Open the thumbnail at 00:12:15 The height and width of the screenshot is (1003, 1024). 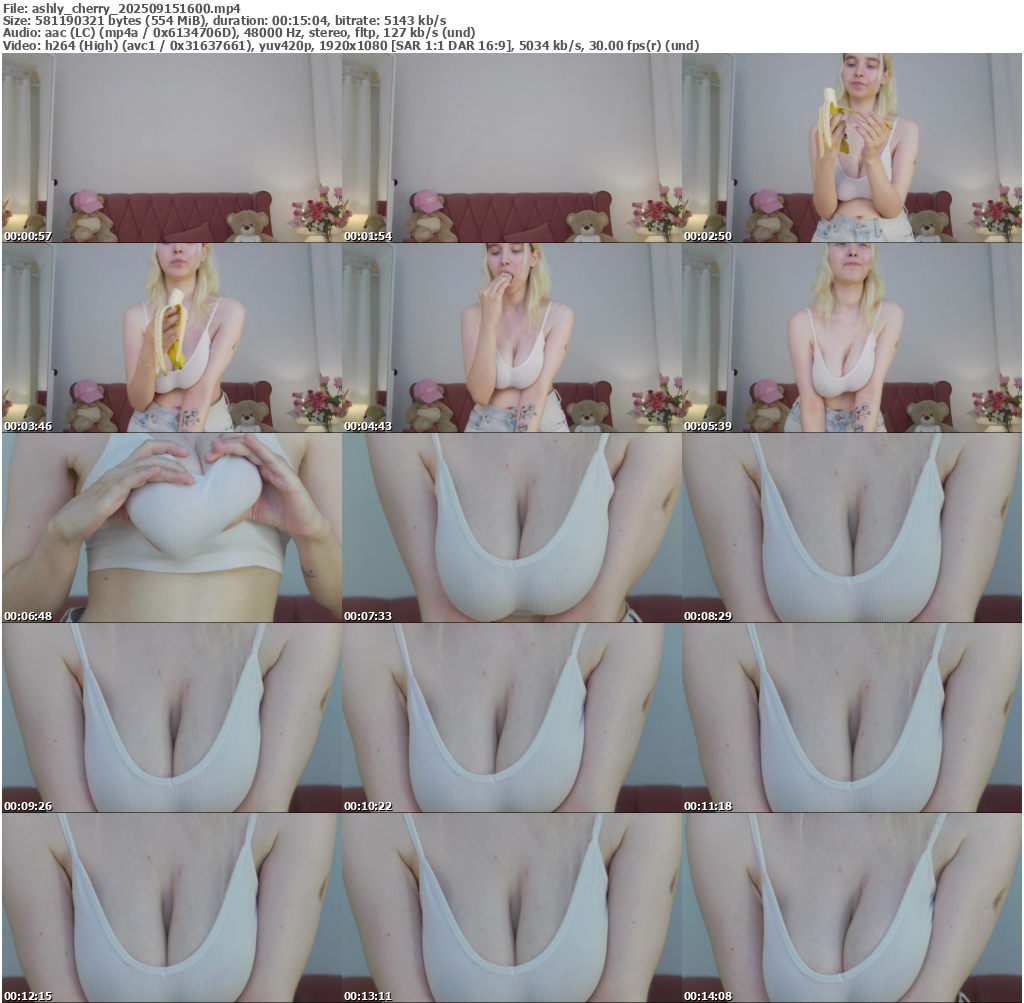coord(172,908)
